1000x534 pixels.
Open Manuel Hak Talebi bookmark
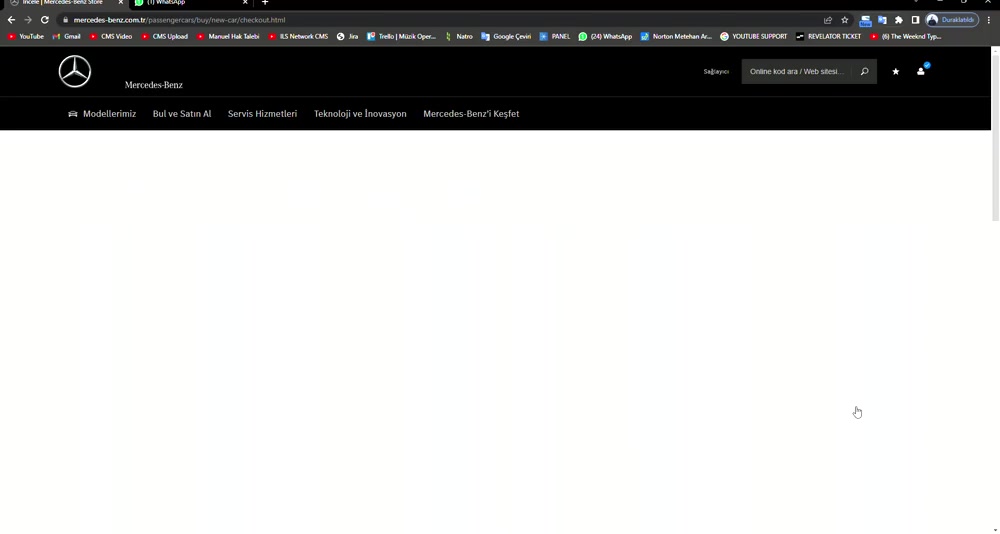tap(228, 36)
